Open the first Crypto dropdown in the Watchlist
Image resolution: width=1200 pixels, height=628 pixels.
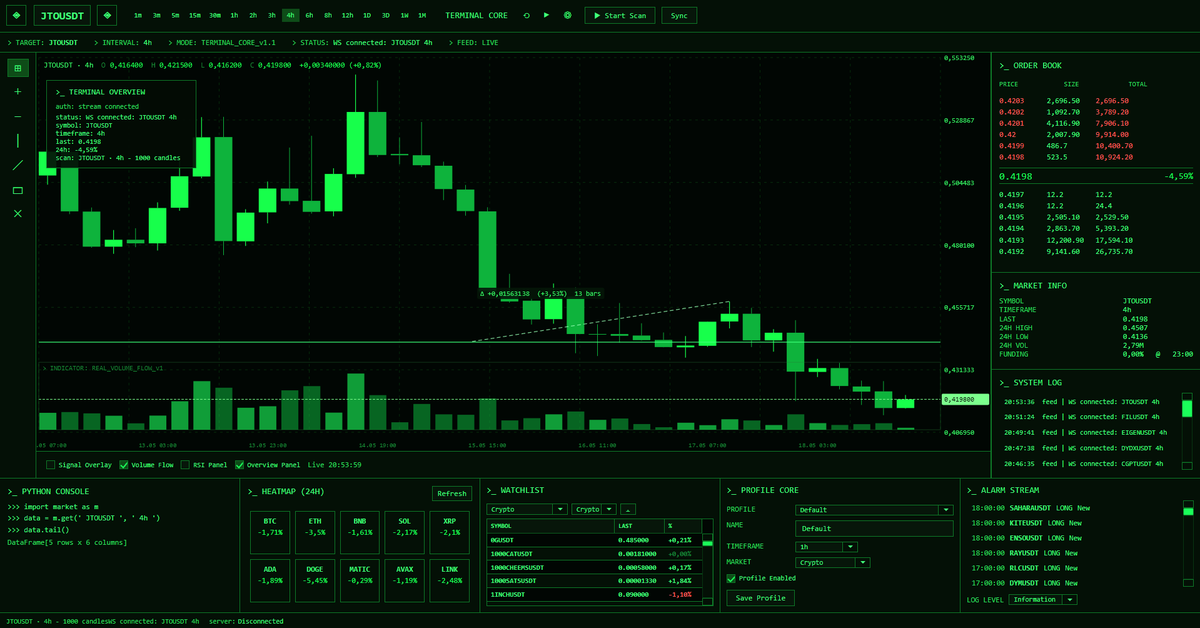pyautogui.click(x=528, y=509)
